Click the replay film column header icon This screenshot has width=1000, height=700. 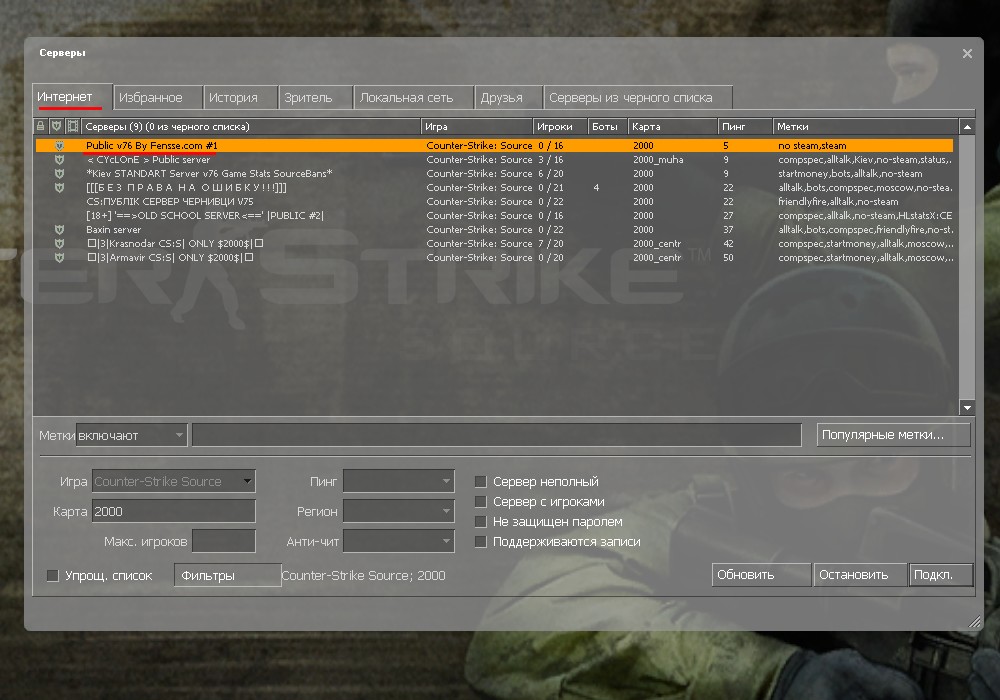point(73,126)
